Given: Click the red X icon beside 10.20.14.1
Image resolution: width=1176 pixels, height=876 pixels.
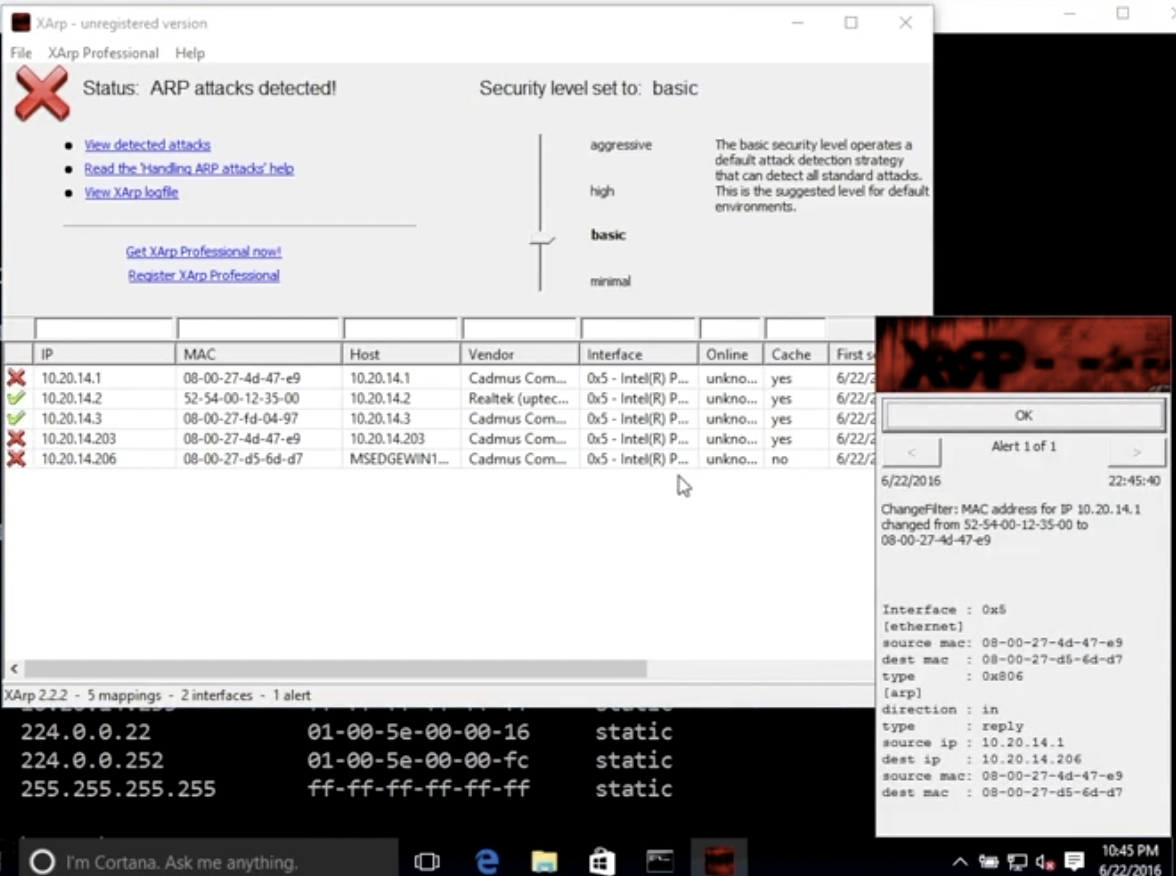Looking at the screenshot, I should coord(16,378).
